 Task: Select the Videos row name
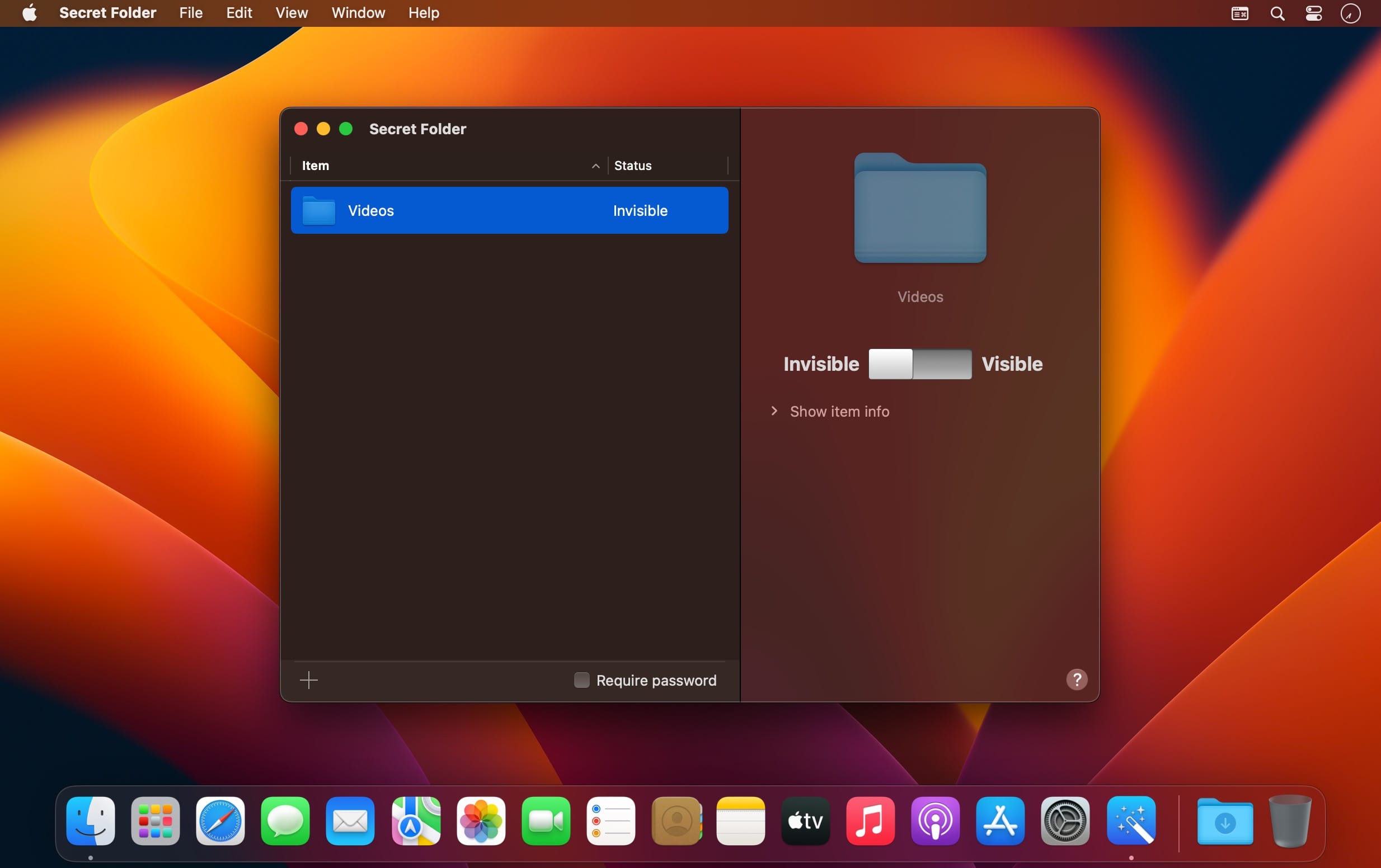(x=370, y=210)
